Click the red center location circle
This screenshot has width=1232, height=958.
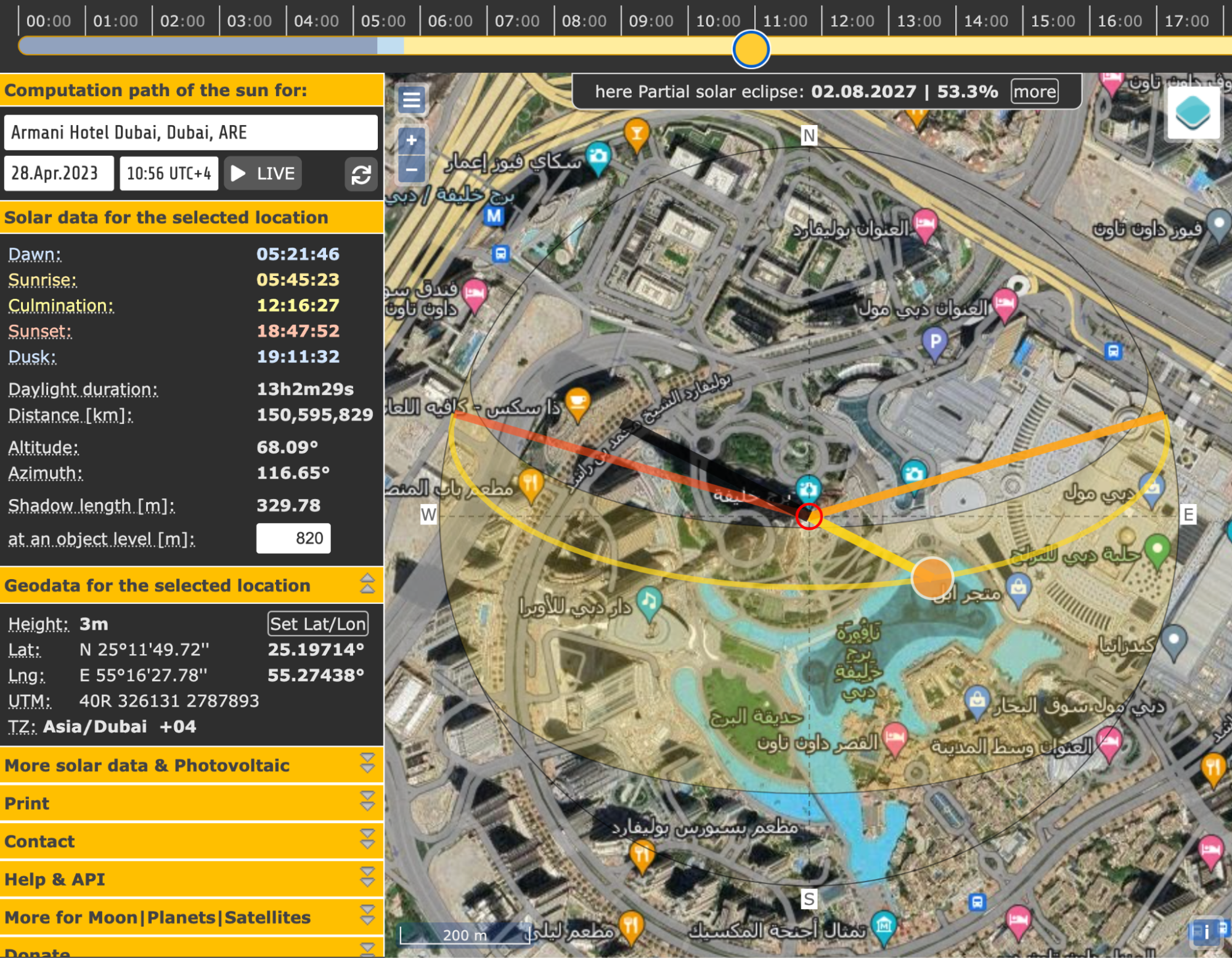809,516
